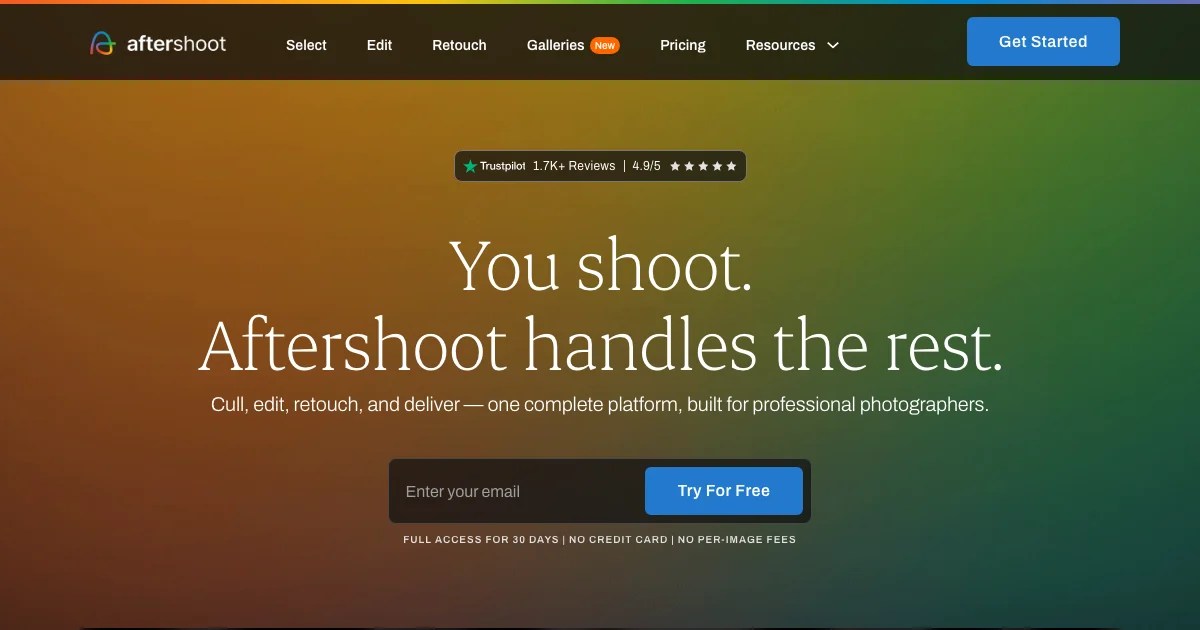Screen dimensions: 1200x630
Task: Open the Select menu item
Action: [x=306, y=45]
